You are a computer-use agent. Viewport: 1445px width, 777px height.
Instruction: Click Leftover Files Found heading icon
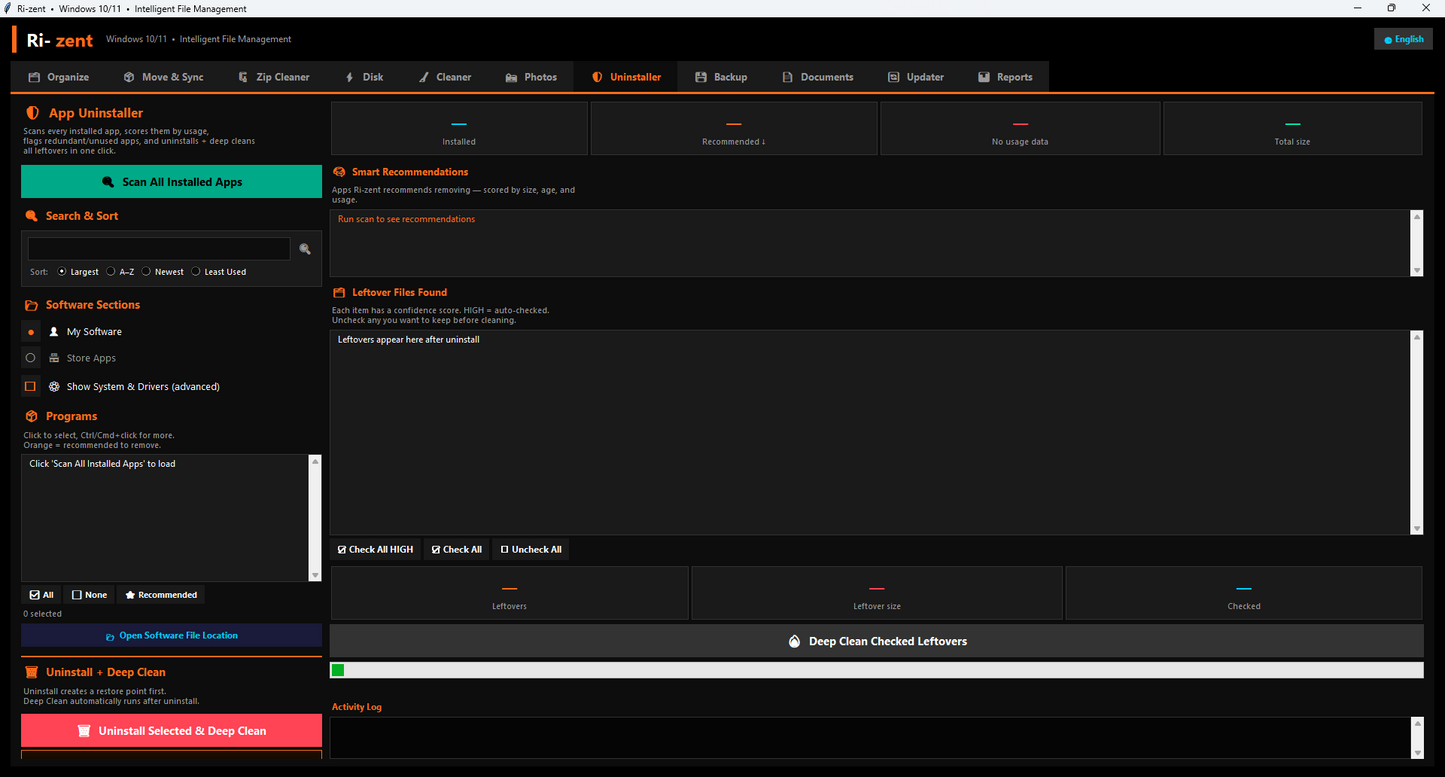pos(339,292)
